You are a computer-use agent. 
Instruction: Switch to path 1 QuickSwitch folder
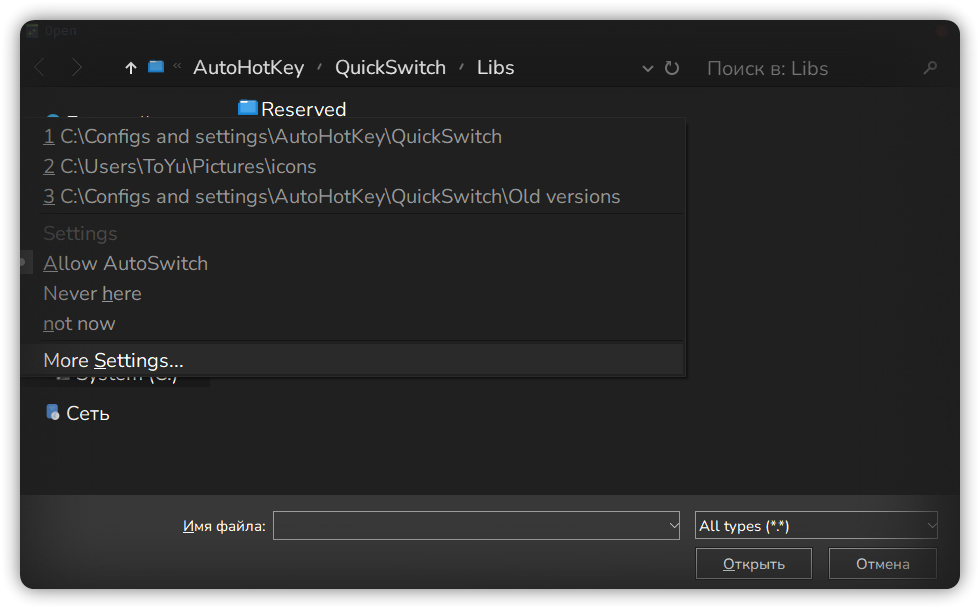point(272,136)
